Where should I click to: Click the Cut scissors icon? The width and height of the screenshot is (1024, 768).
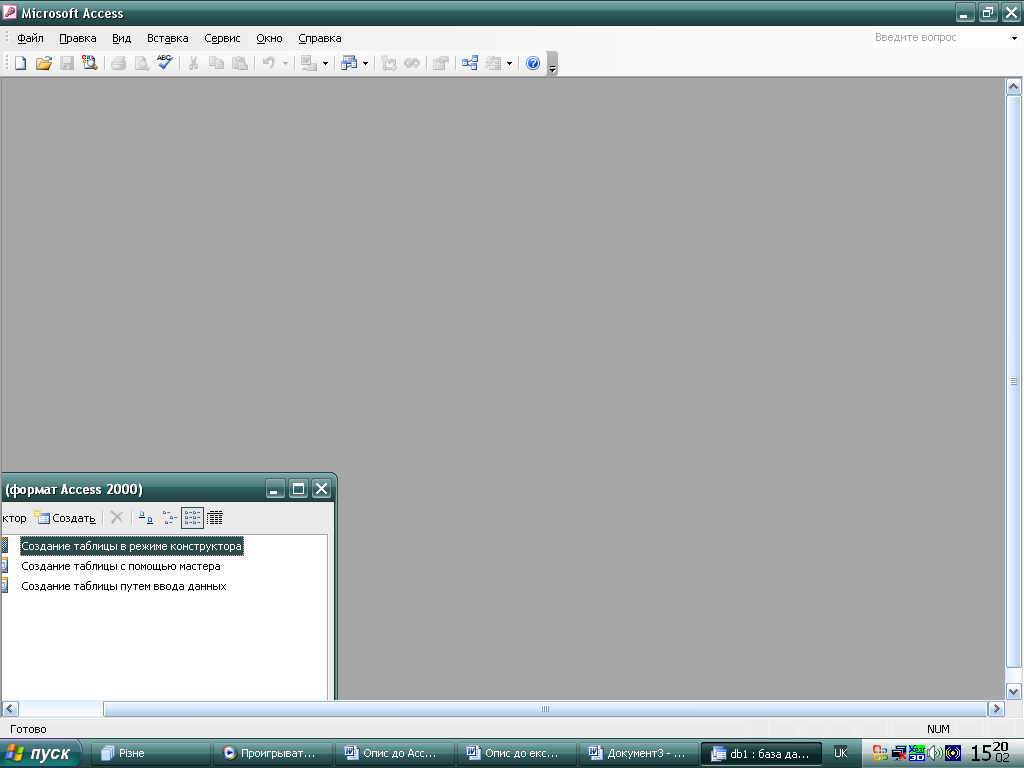(x=193, y=63)
